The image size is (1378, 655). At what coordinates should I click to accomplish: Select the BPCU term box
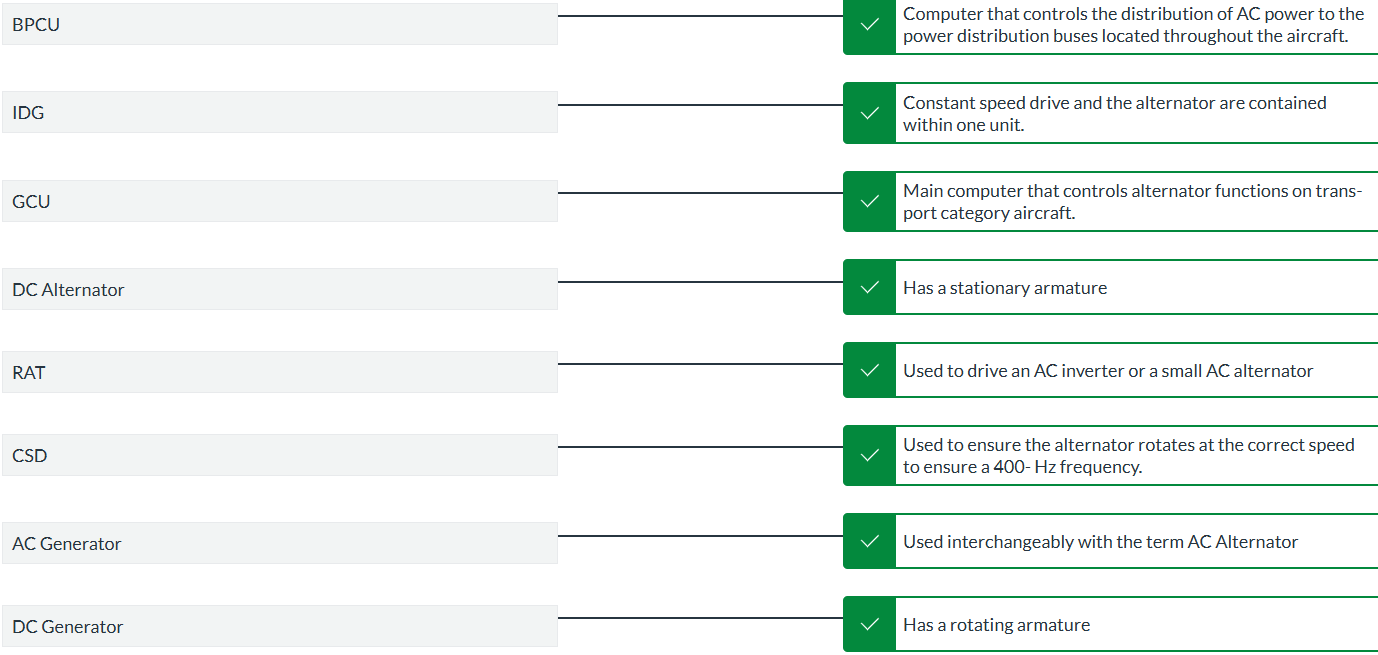click(x=280, y=25)
